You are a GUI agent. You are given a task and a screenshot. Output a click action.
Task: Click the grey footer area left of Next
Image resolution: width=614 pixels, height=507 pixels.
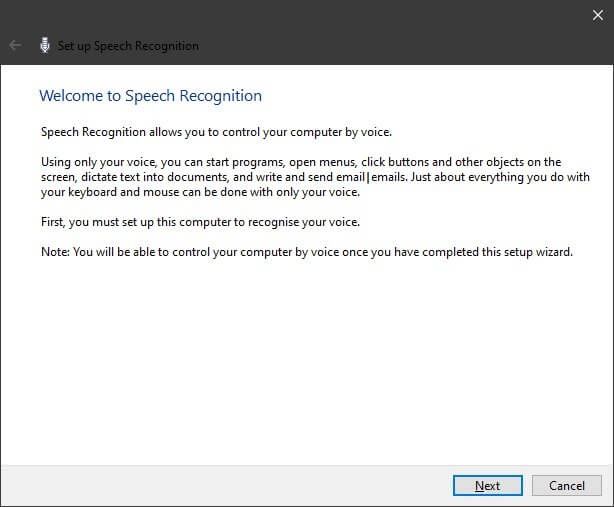pos(225,485)
